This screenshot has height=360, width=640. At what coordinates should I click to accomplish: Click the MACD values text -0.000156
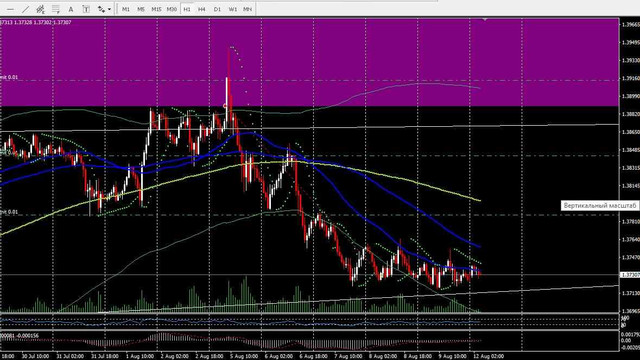(27, 336)
